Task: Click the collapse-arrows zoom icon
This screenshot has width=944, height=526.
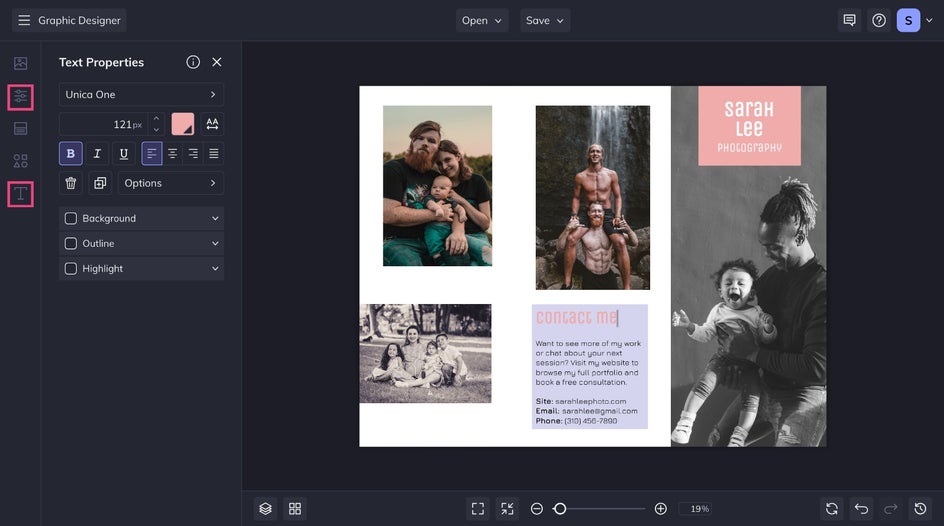Action: click(x=507, y=509)
